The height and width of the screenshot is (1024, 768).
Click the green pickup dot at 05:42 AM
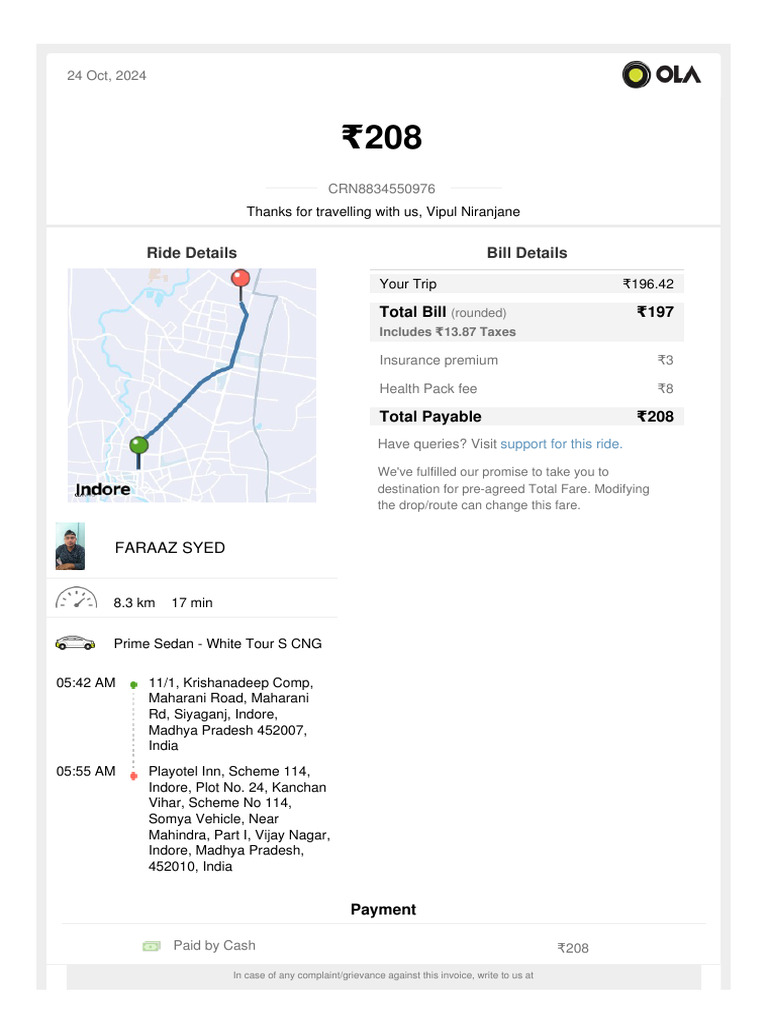click(x=134, y=685)
